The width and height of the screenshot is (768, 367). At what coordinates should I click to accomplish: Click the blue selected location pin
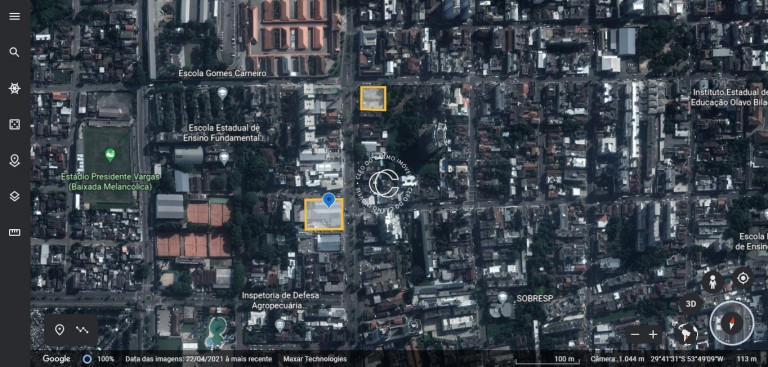click(x=329, y=200)
